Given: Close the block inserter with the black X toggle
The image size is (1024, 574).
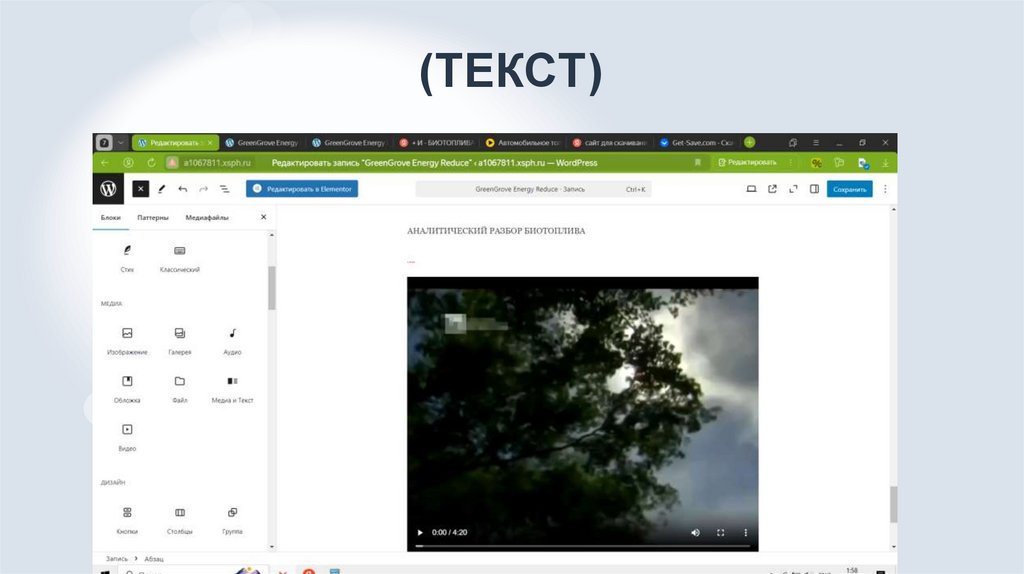Looking at the screenshot, I should [140, 189].
